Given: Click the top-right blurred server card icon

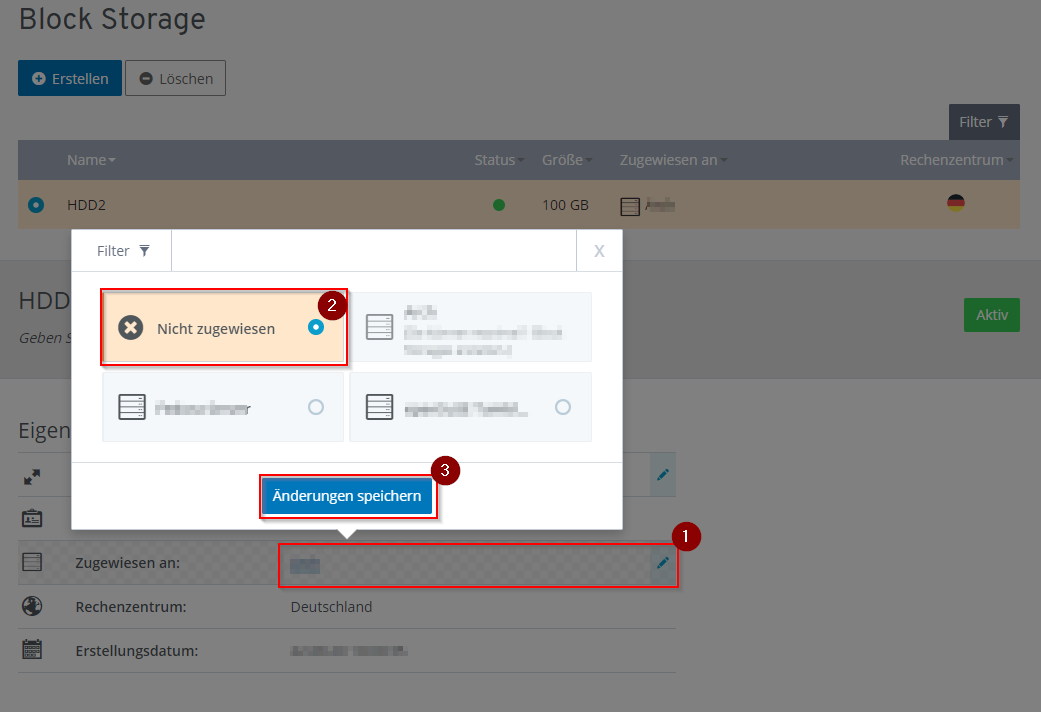Looking at the screenshot, I should pos(380,327).
